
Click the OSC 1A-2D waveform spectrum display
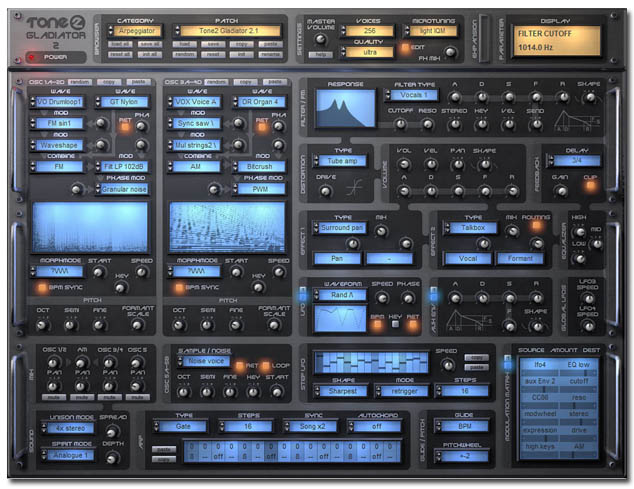tap(90, 229)
